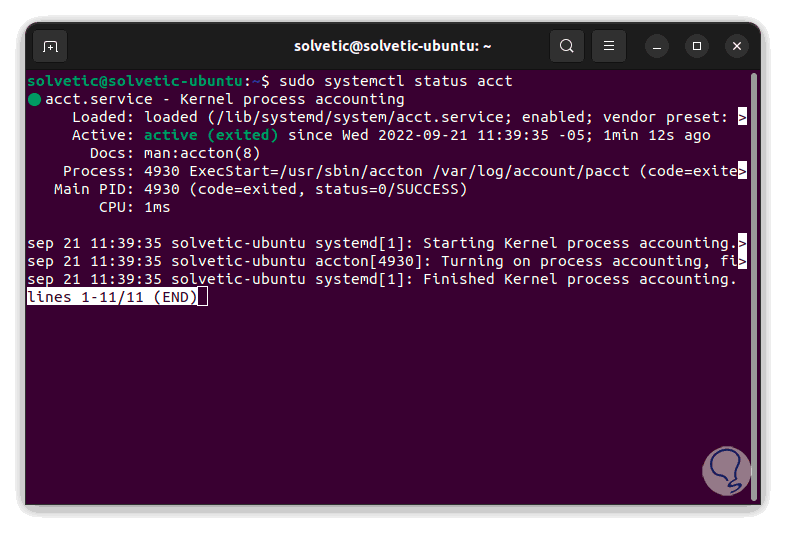This screenshot has width=786, height=533.
Task: Open a new terminal tab
Action: (50, 46)
